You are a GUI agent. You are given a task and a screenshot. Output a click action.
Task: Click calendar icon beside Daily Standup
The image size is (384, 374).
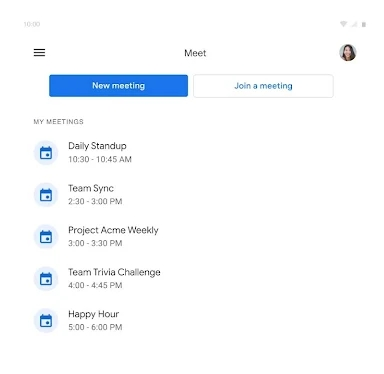46,153
